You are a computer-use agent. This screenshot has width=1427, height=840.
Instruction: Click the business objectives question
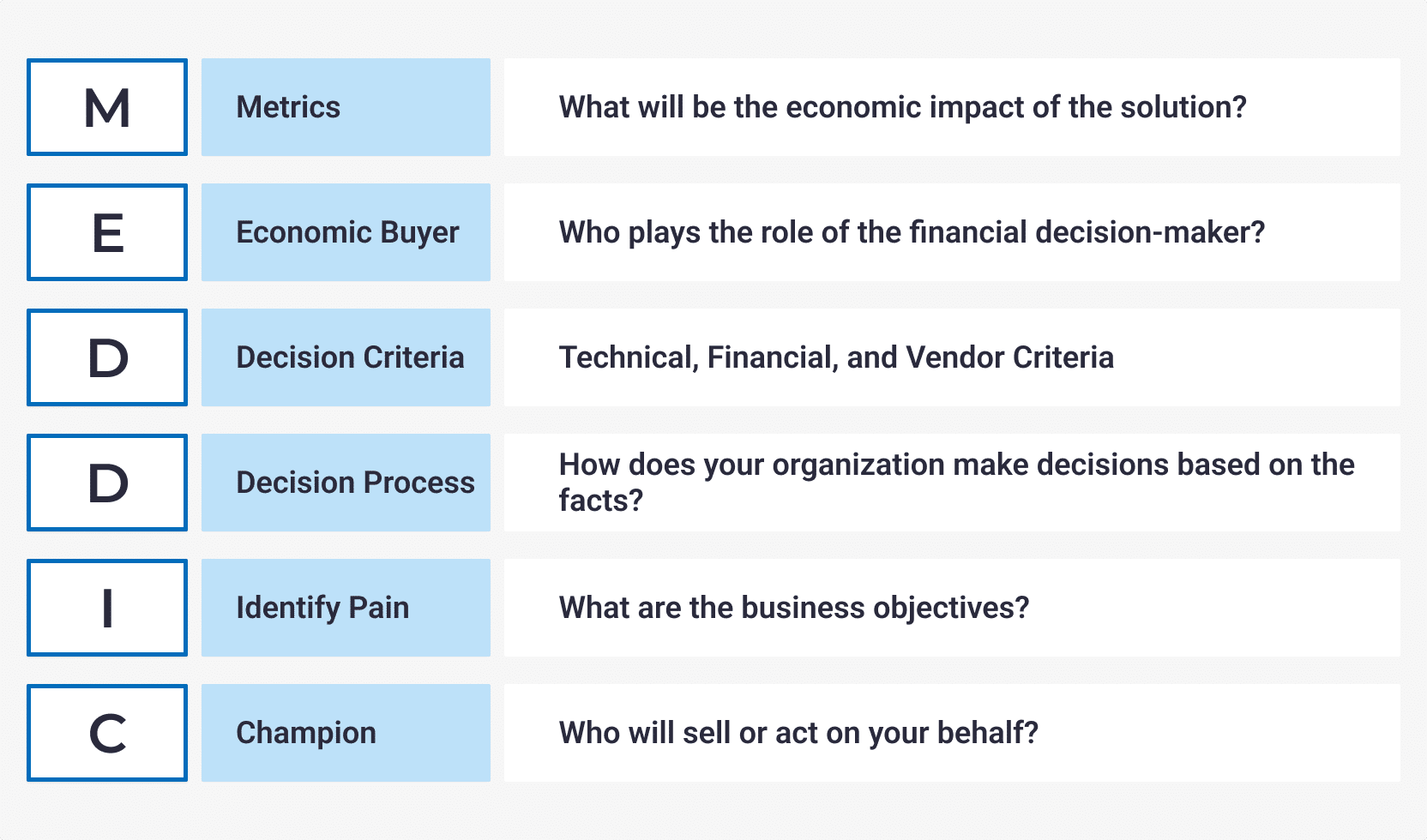(794, 609)
